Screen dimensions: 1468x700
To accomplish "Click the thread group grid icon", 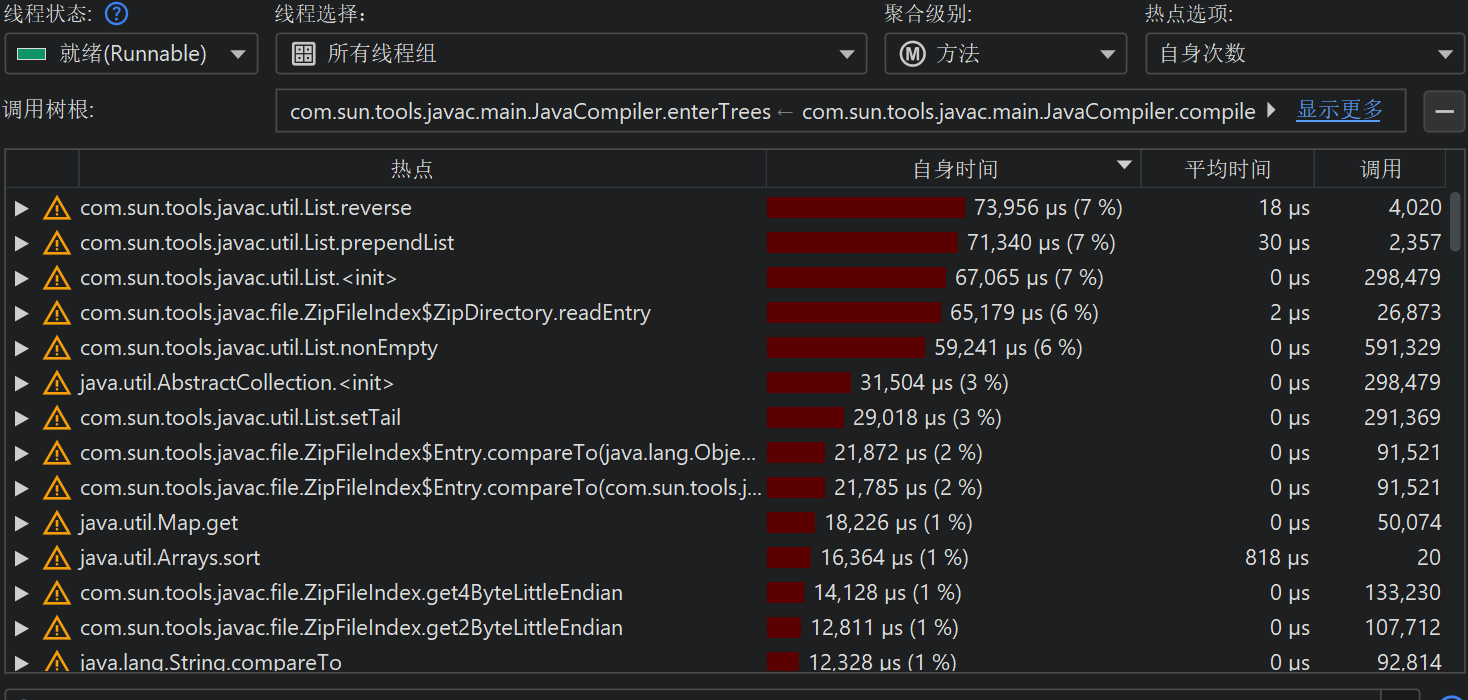I will click(x=303, y=54).
